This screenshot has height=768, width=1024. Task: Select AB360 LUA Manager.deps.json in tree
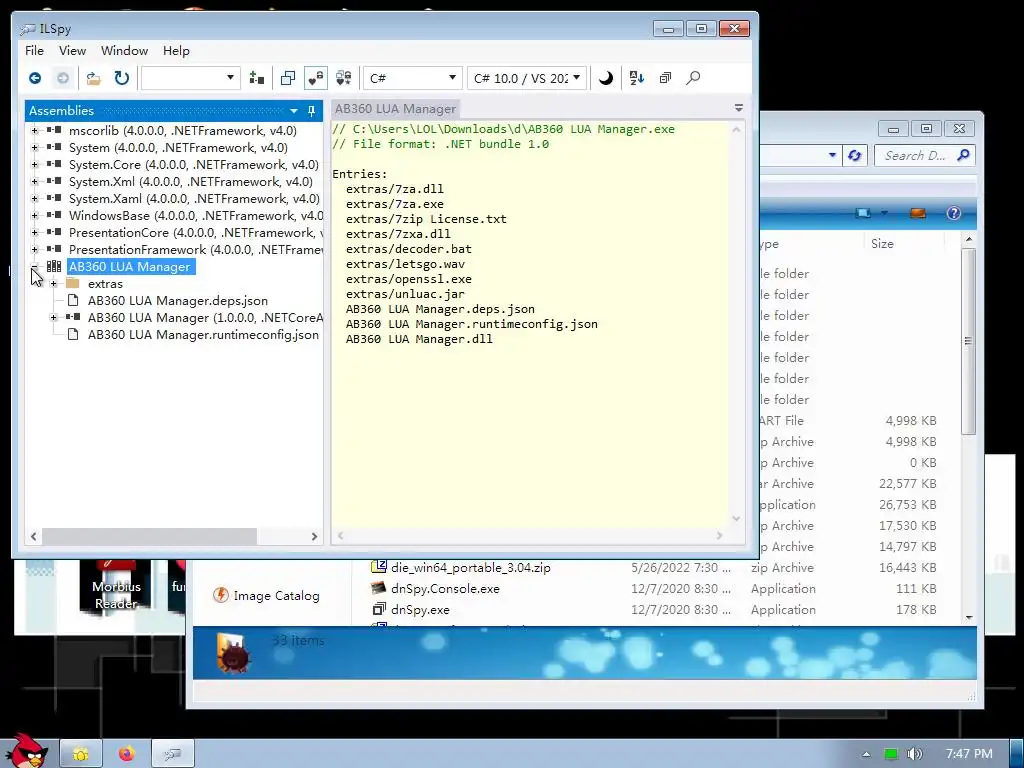click(178, 300)
